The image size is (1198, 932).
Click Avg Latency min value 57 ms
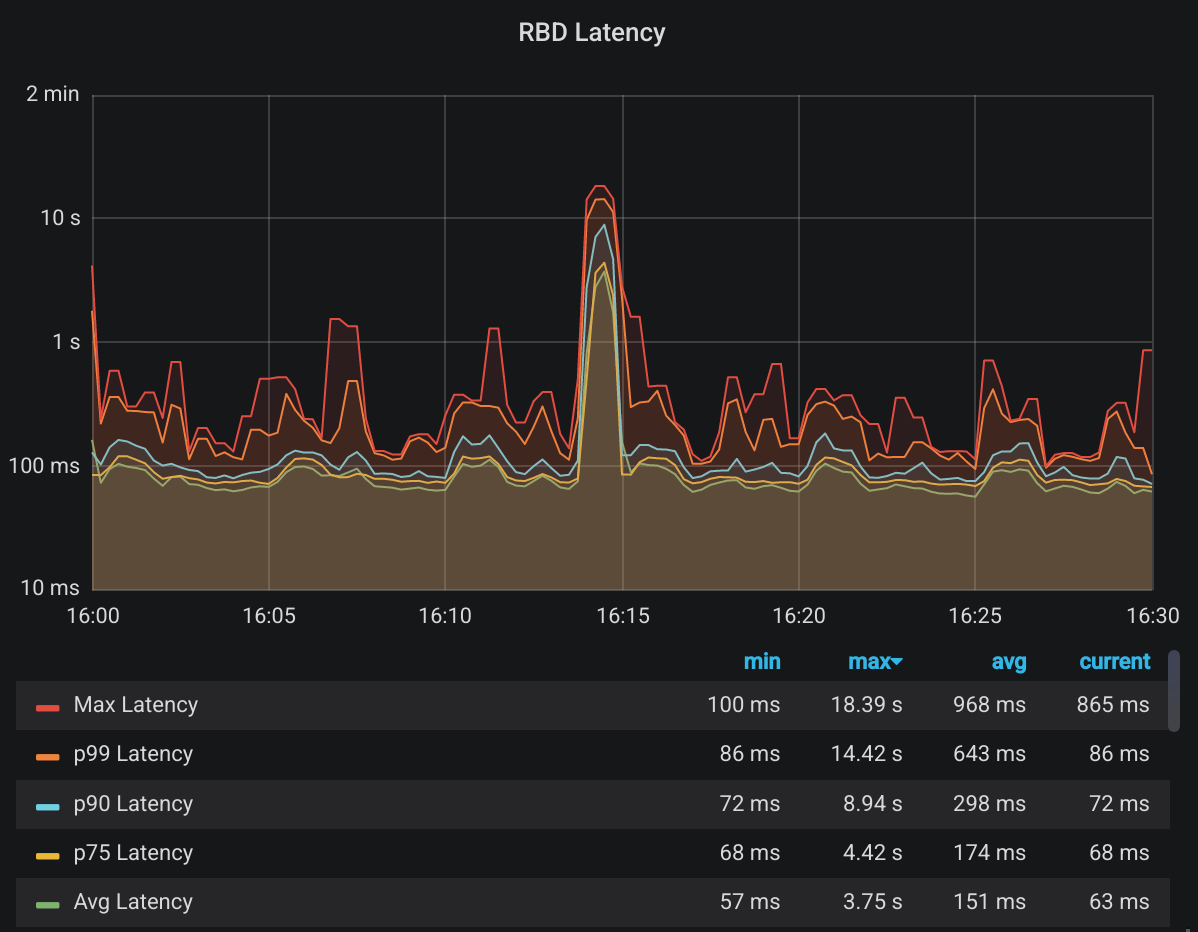point(750,902)
